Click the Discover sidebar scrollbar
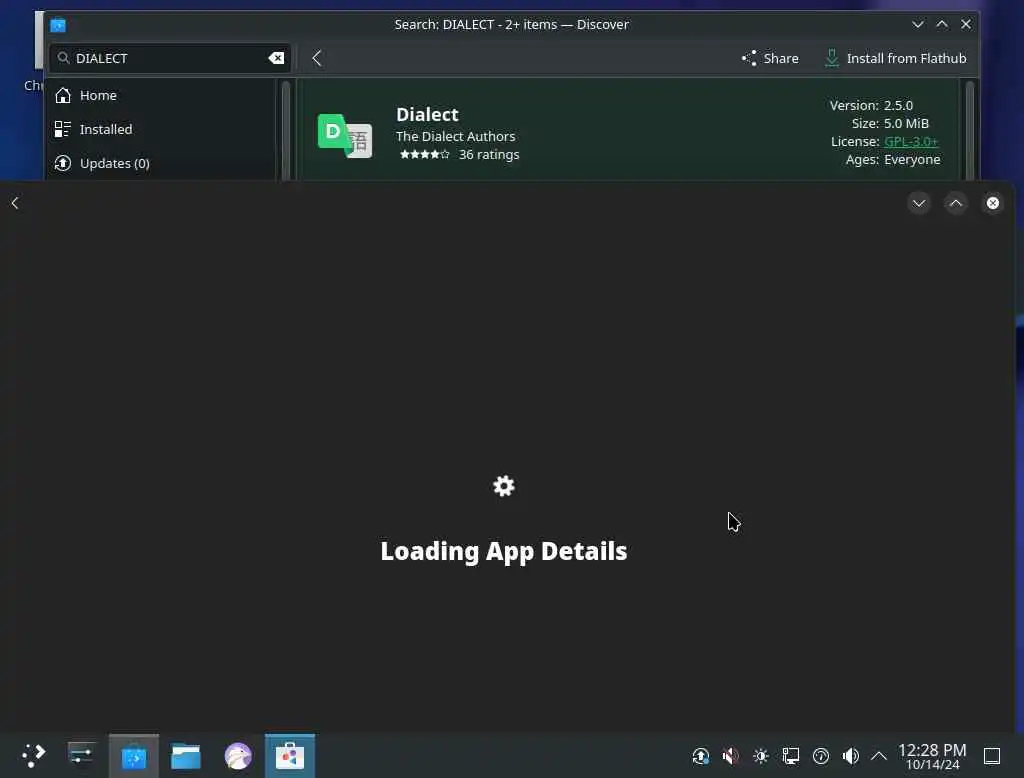Image resolution: width=1024 pixels, height=778 pixels. click(285, 129)
